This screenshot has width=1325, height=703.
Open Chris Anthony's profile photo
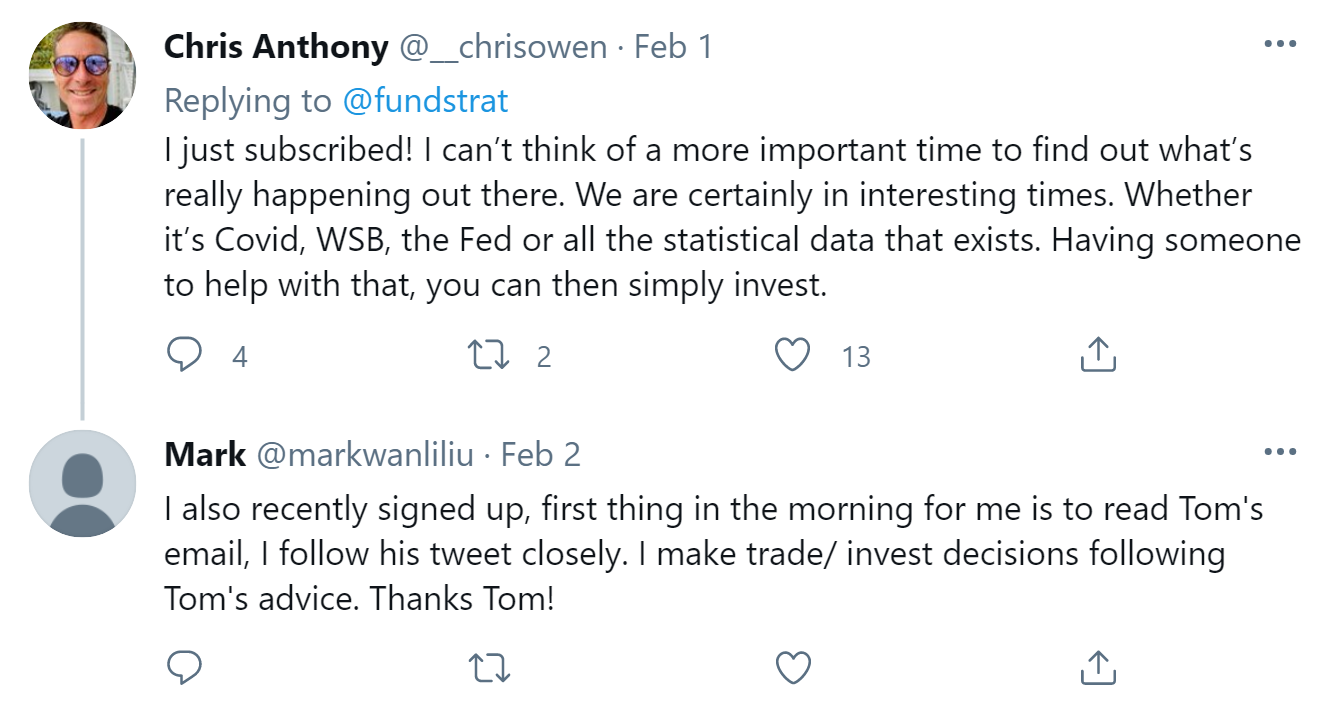pyautogui.click(x=83, y=75)
